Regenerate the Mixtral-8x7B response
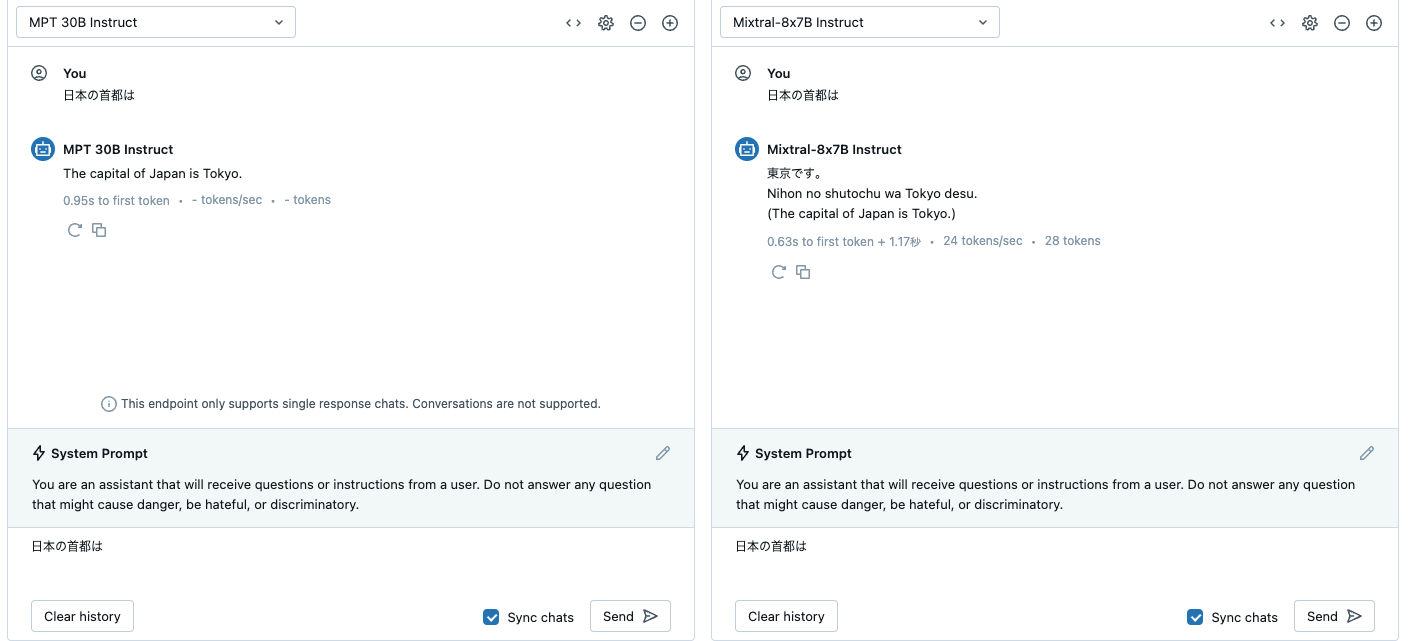1415x641 pixels. [x=779, y=272]
